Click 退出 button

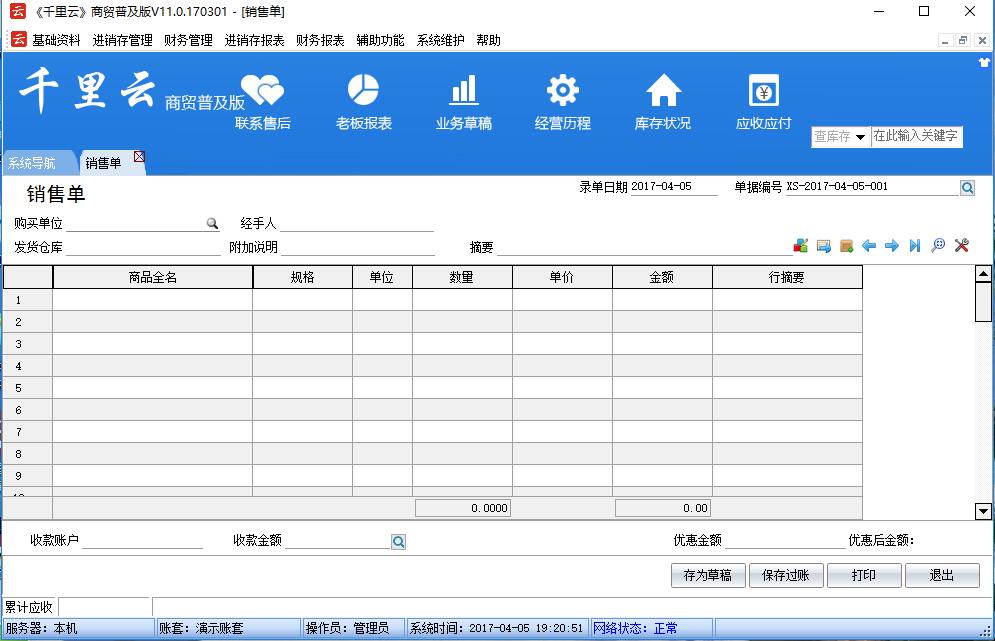tap(942, 576)
